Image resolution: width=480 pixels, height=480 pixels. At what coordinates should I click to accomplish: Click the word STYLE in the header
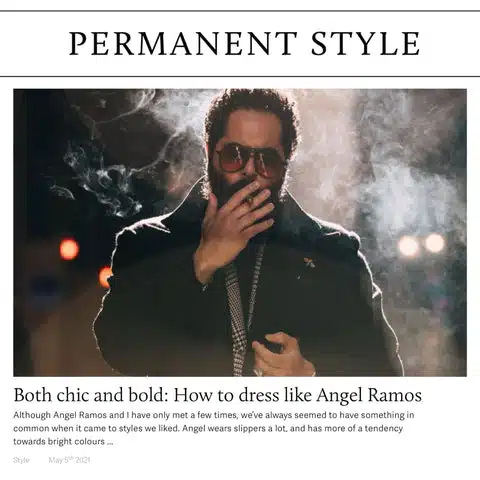coord(366,44)
